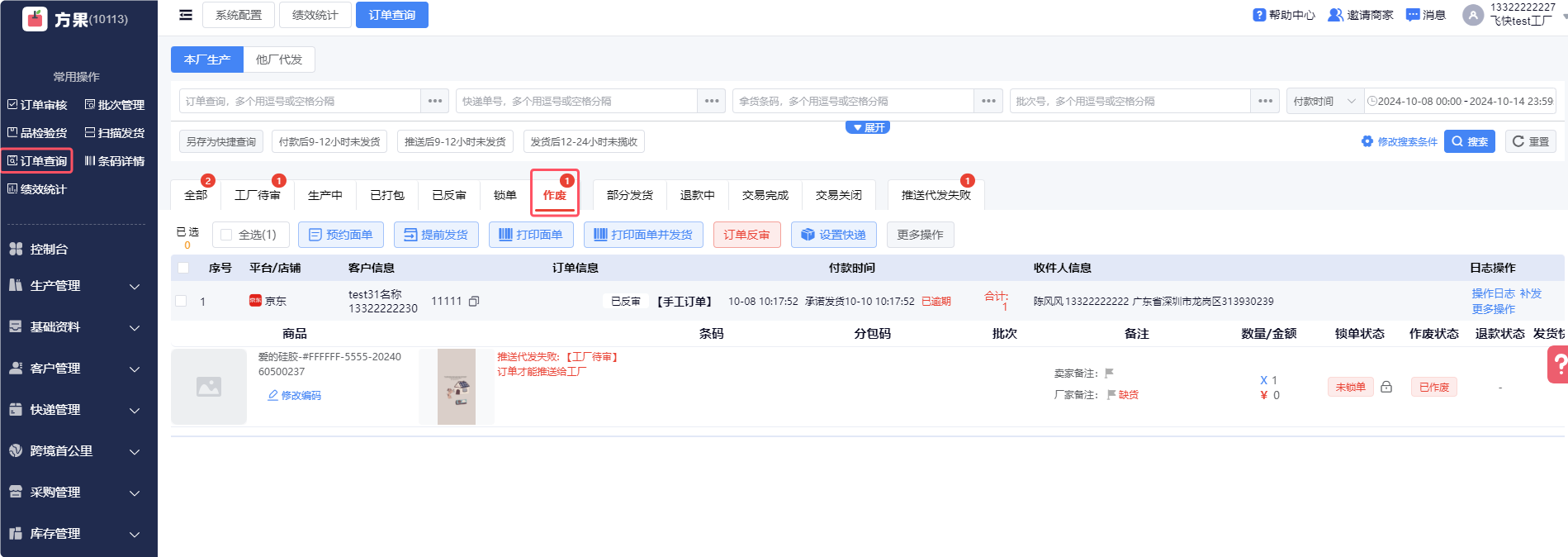Click copy icon next to order 11111
The height and width of the screenshot is (557, 1568).
(x=474, y=302)
